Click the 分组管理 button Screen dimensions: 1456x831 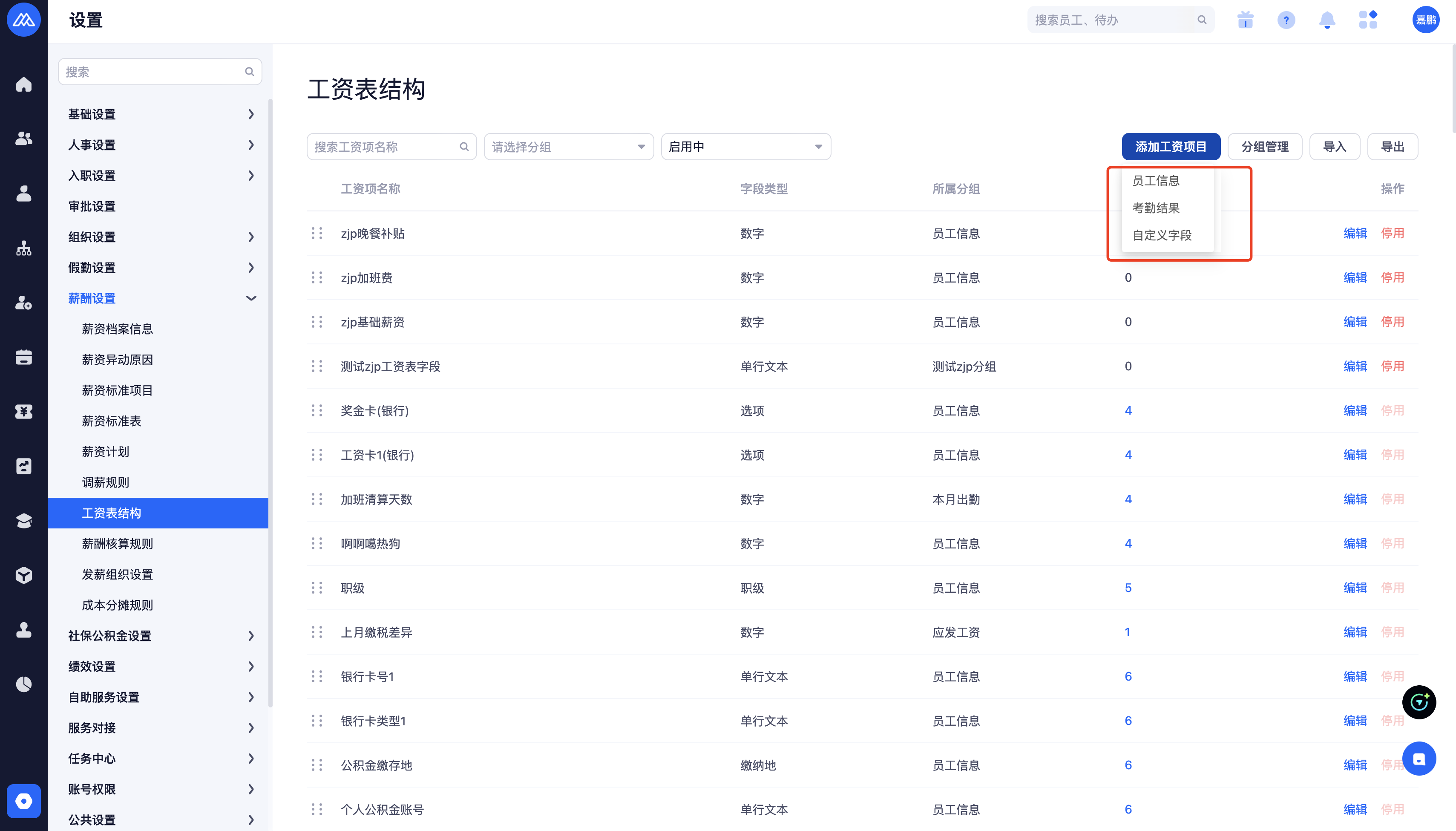coord(1264,147)
